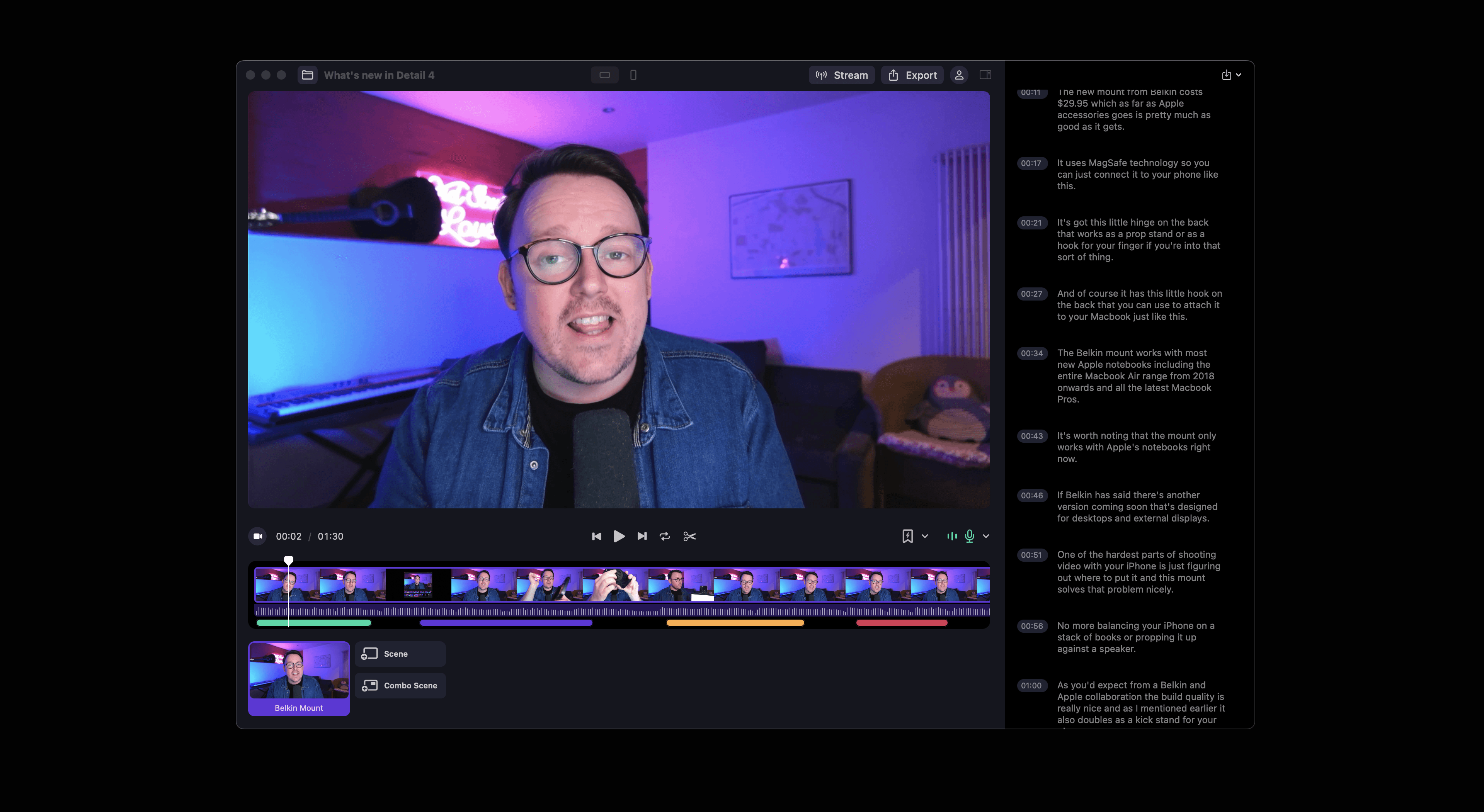Open the user account icon
The image size is (1484, 812).
point(959,75)
